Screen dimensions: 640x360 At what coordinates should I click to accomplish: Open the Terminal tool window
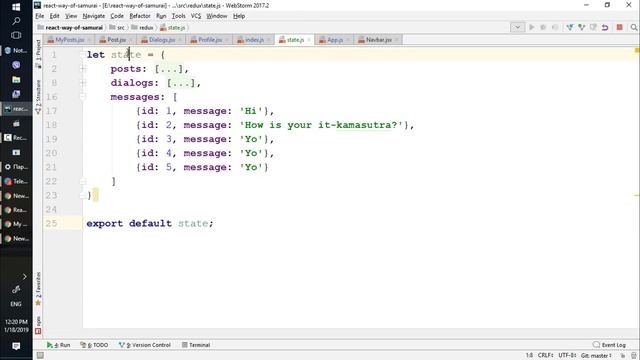[196, 345]
